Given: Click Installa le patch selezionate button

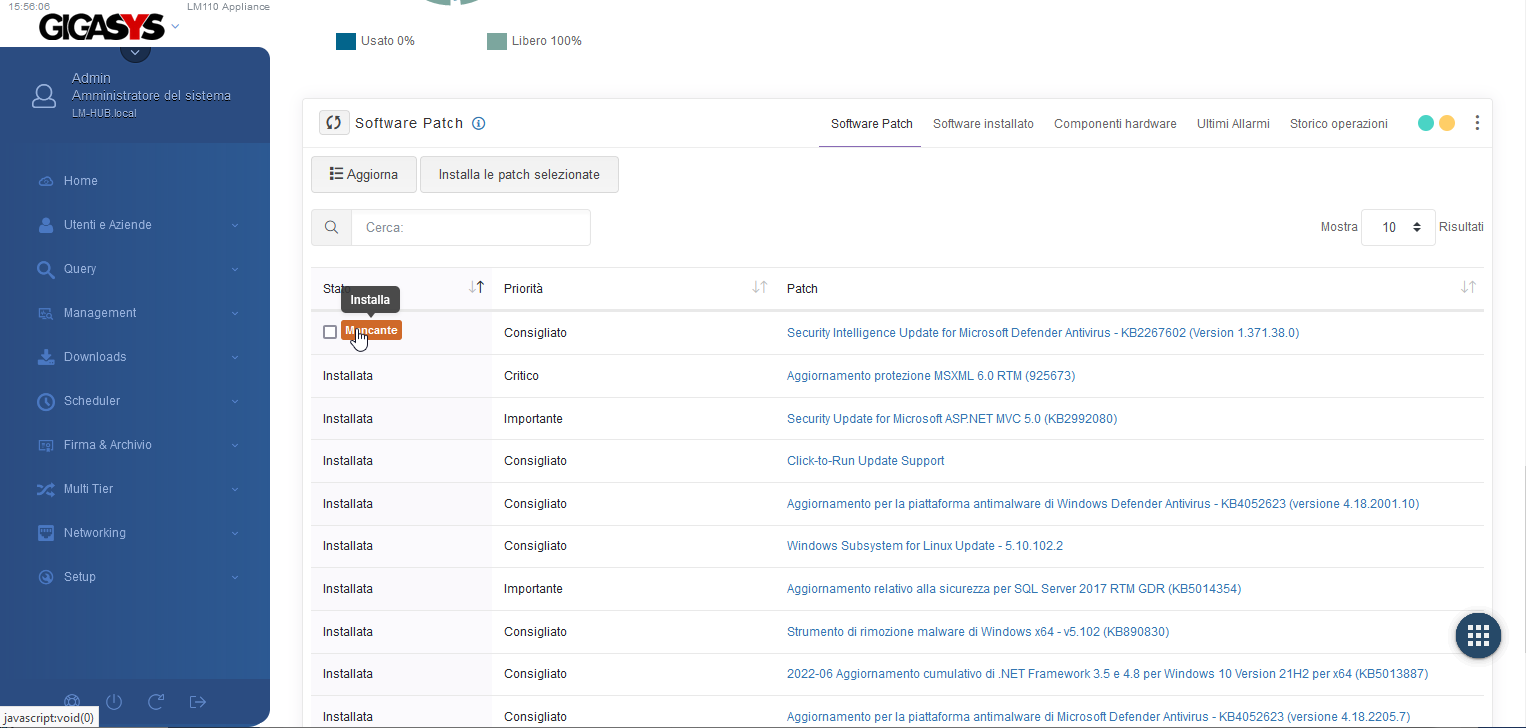Looking at the screenshot, I should pyautogui.click(x=519, y=174).
